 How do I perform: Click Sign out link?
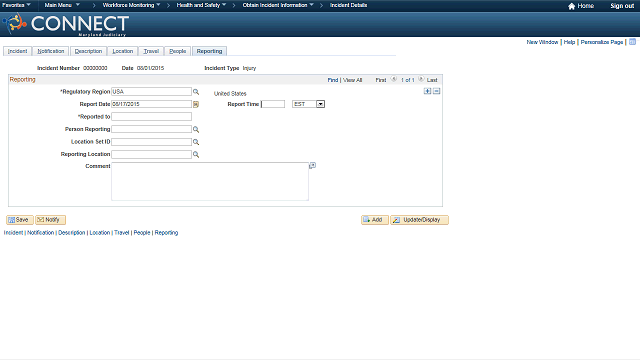pyautogui.click(x=622, y=6)
